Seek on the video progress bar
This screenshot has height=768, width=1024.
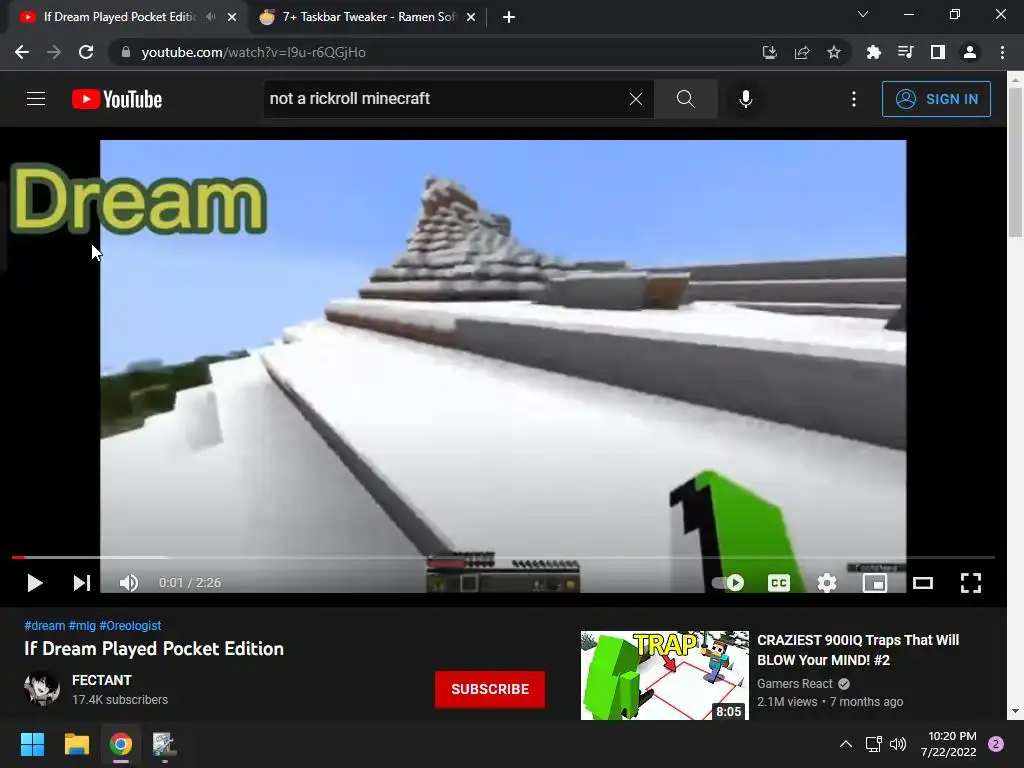click(x=503, y=557)
